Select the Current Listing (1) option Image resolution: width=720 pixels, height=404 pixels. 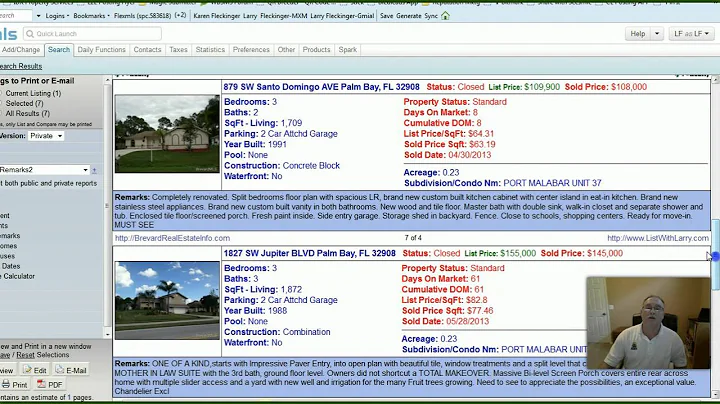tap(31, 93)
